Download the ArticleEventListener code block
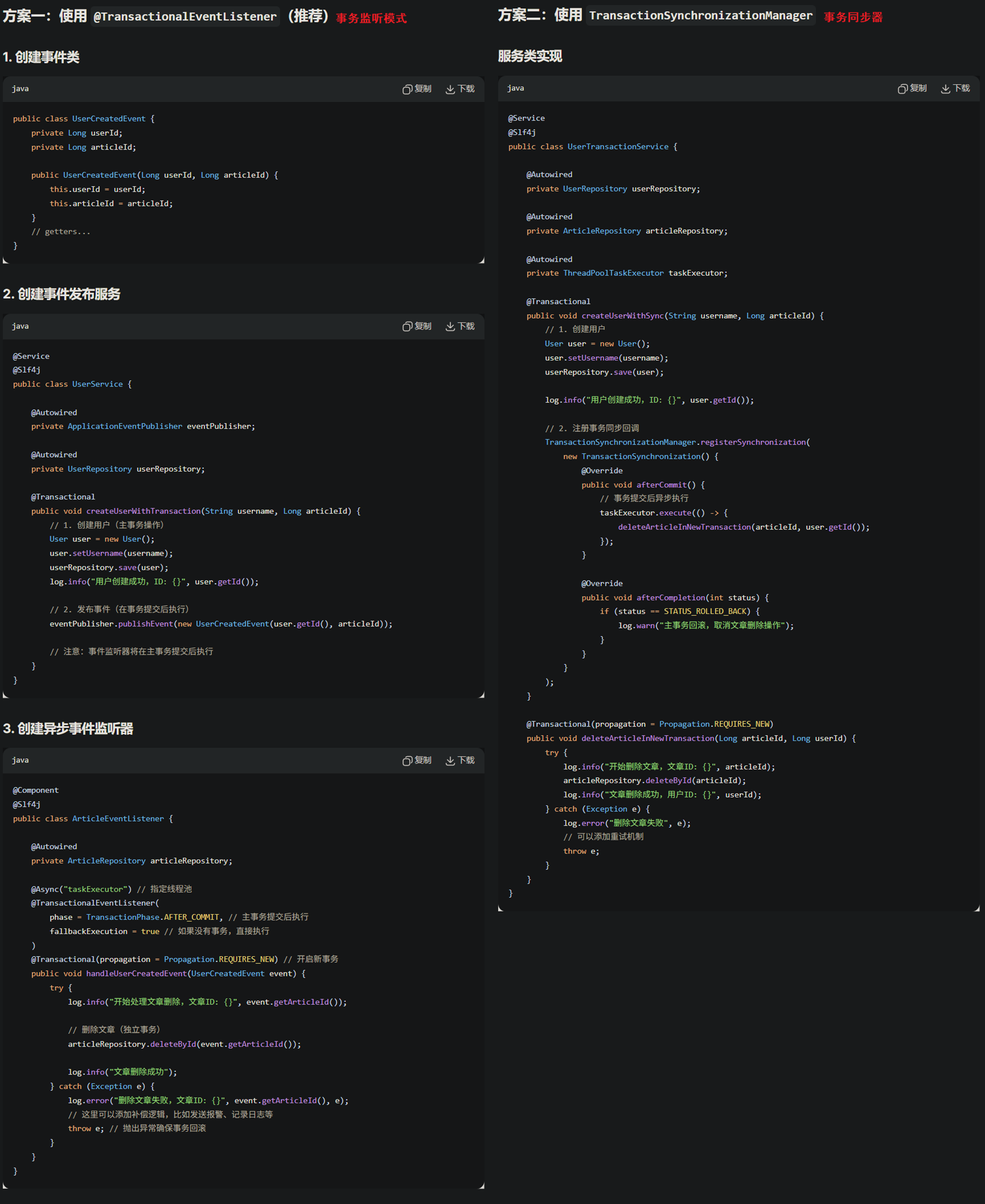The width and height of the screenshot is (985, 1204). pyautogui.click(x=460, y=761)
